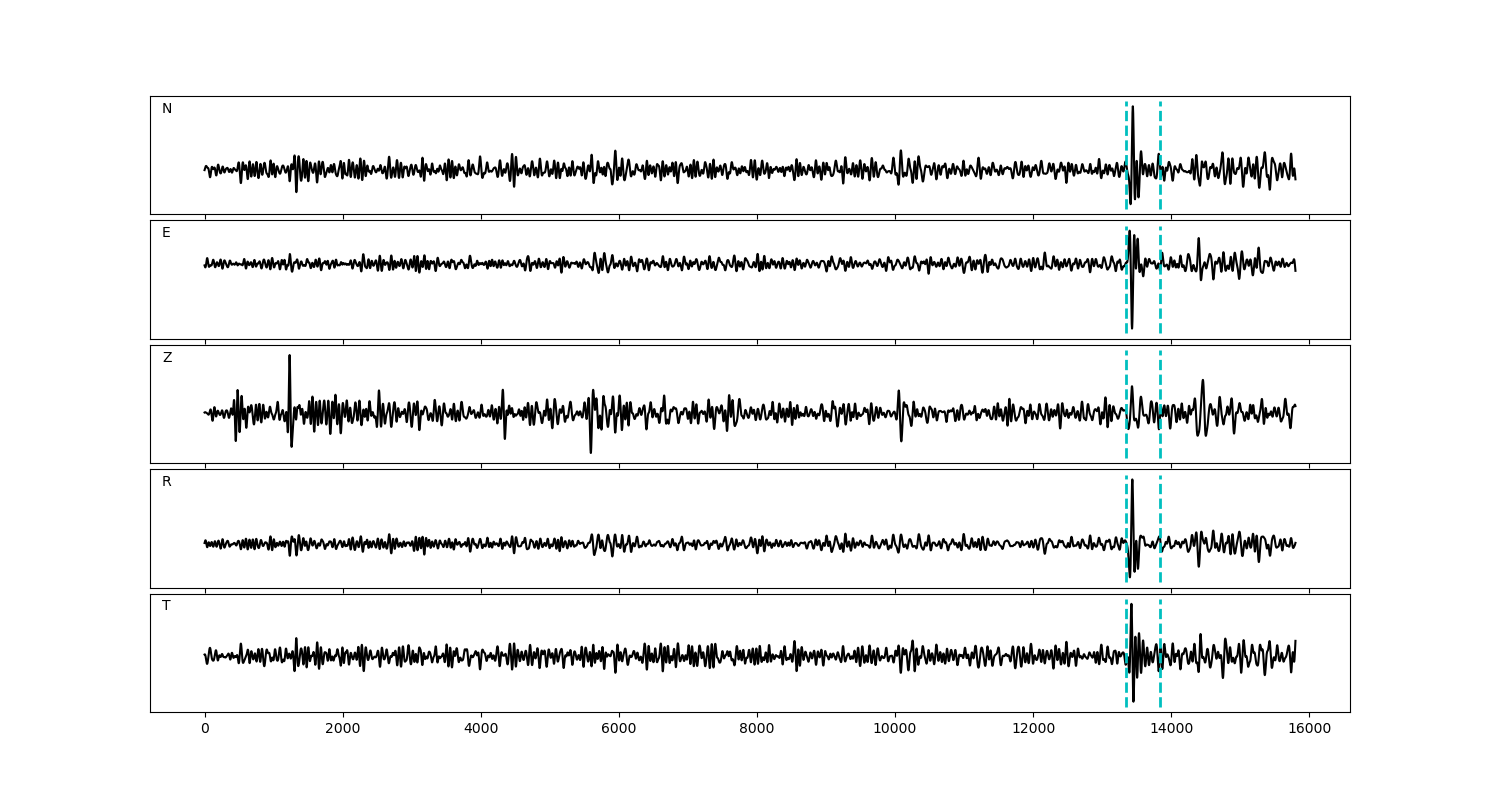Click the N panel label
The width and height of the screenshot is (1500, 800).
coord(167,109)
